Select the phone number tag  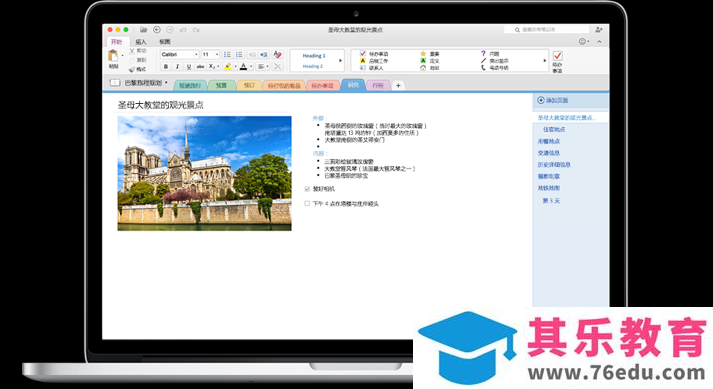click(483, 68)
